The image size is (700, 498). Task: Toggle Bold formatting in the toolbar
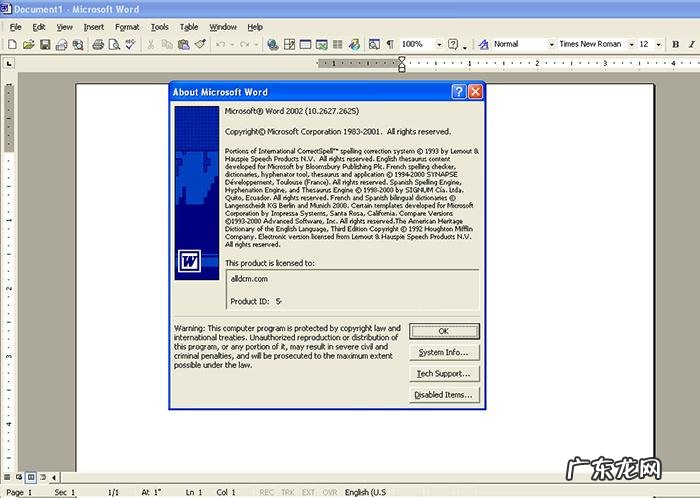[674, 45]
